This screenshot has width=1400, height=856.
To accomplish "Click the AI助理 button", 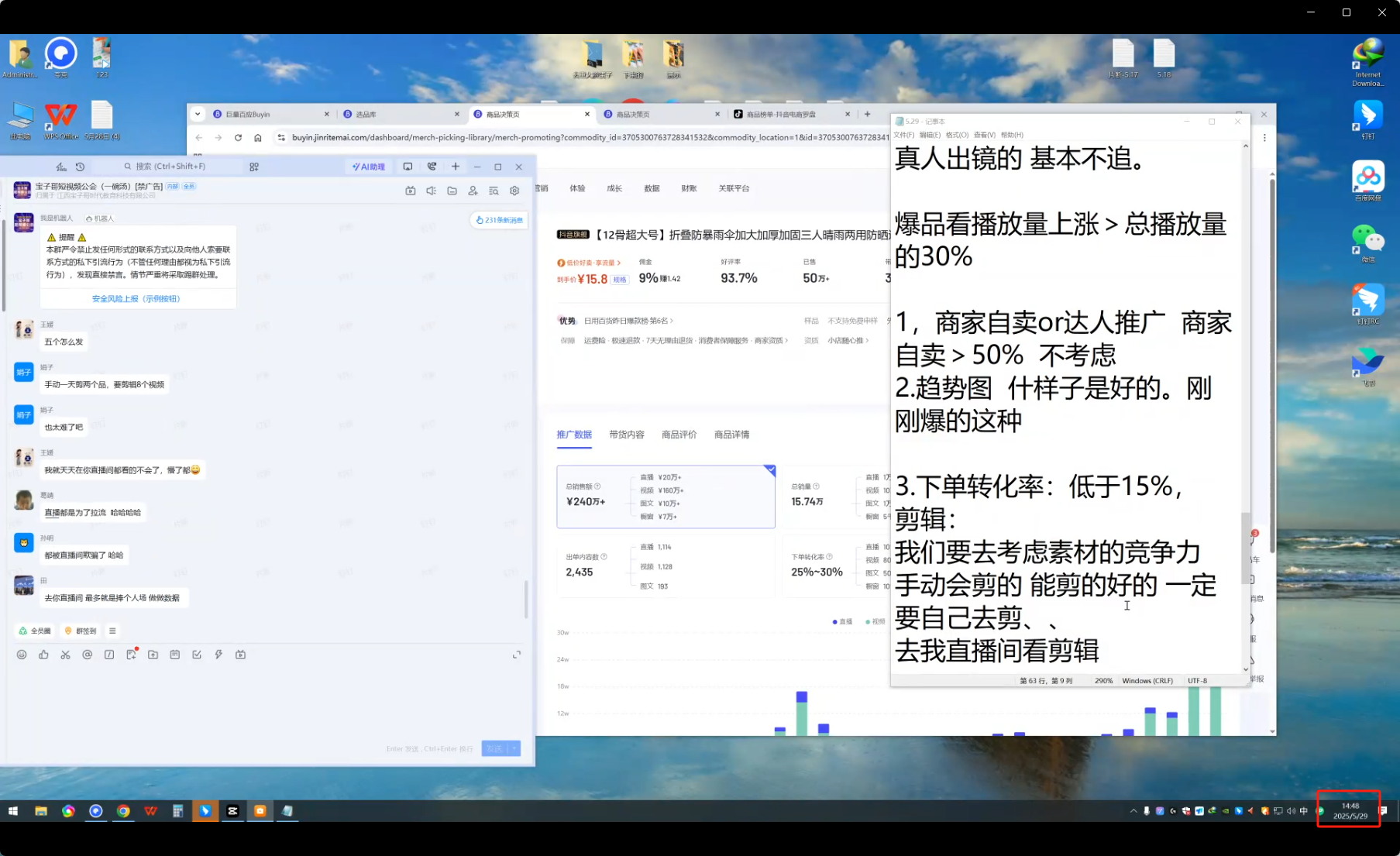I will point(369,167).
